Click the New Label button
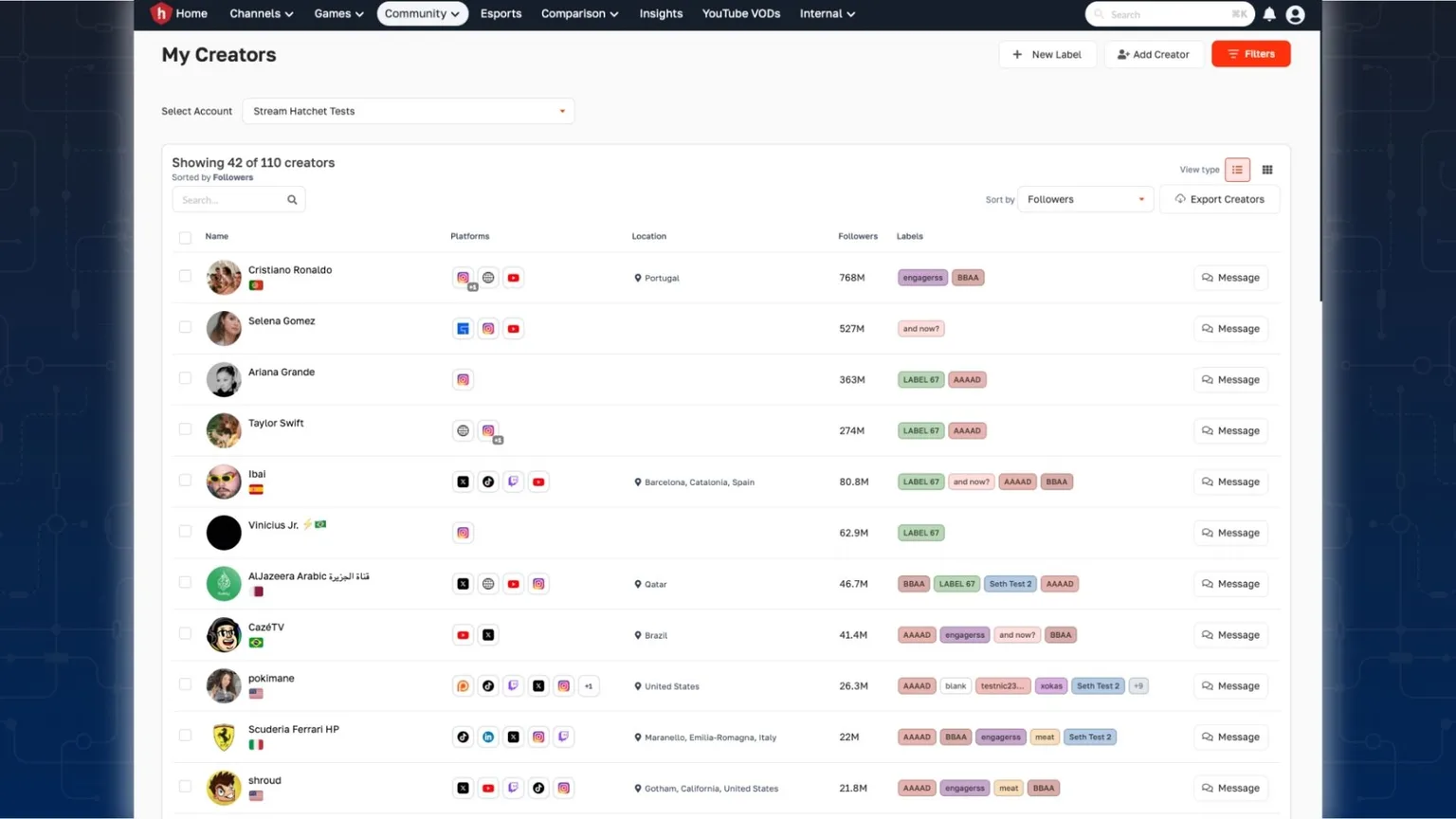Image resolution: width=1456 pixels, height=819 pixels. pyautogui.click(x=1047, y=54)
